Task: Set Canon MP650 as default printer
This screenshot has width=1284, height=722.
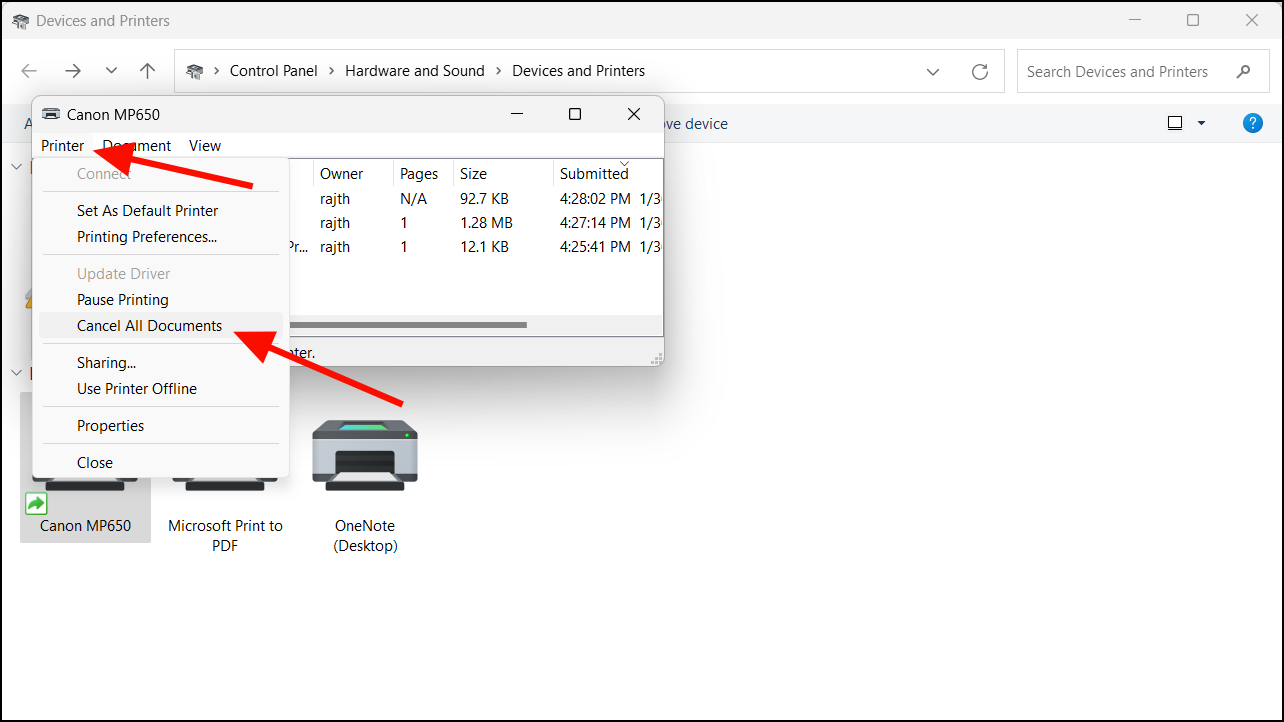Action: point(147,210)
